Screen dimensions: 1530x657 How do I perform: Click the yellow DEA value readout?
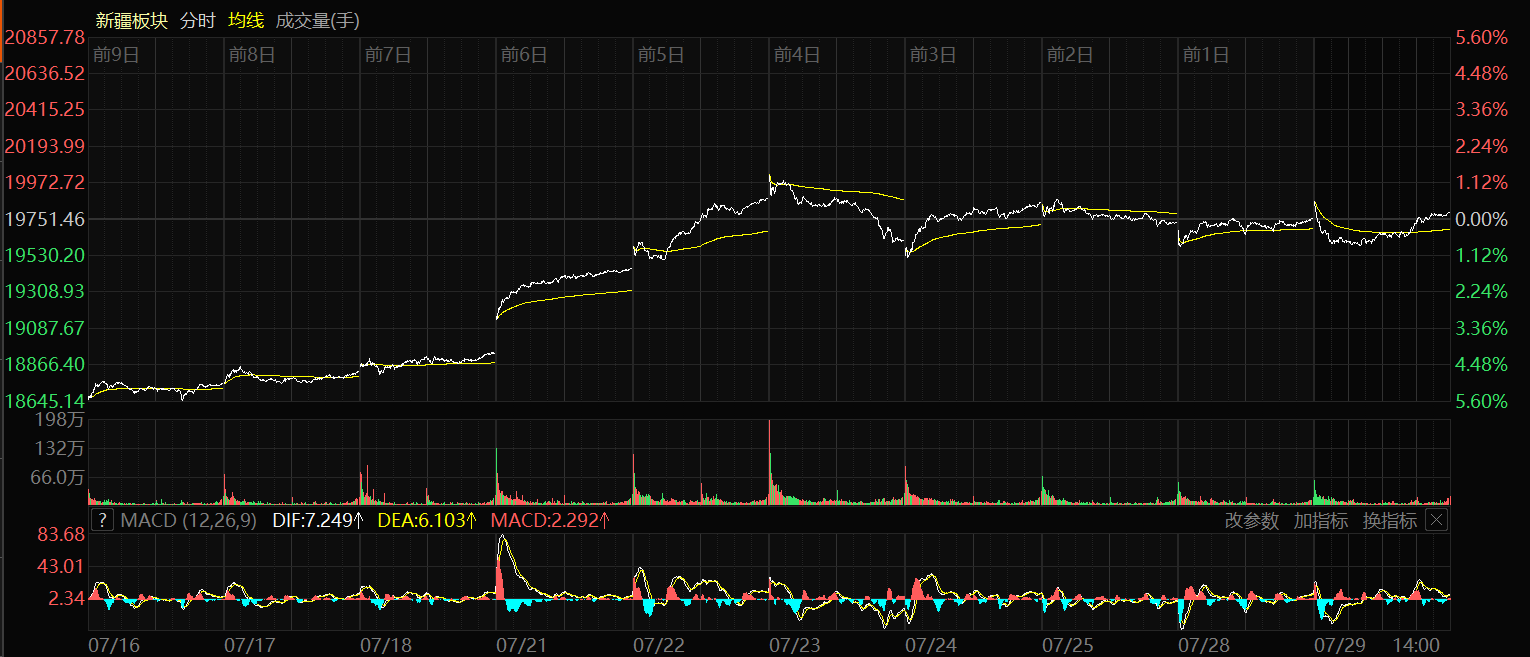pos(427,520)
